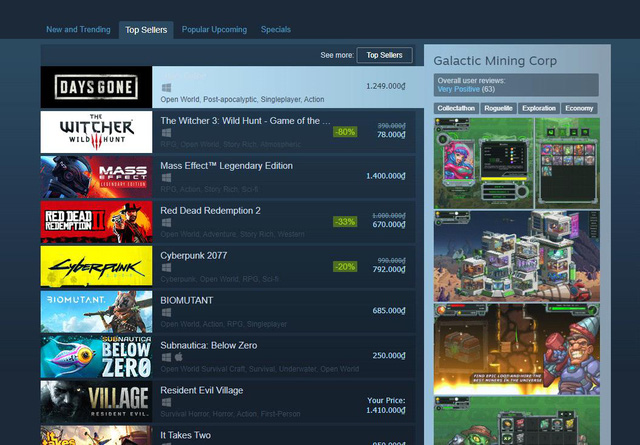
Task: Click Windows icon under Resident Evil Village
Action: (166, 402)
